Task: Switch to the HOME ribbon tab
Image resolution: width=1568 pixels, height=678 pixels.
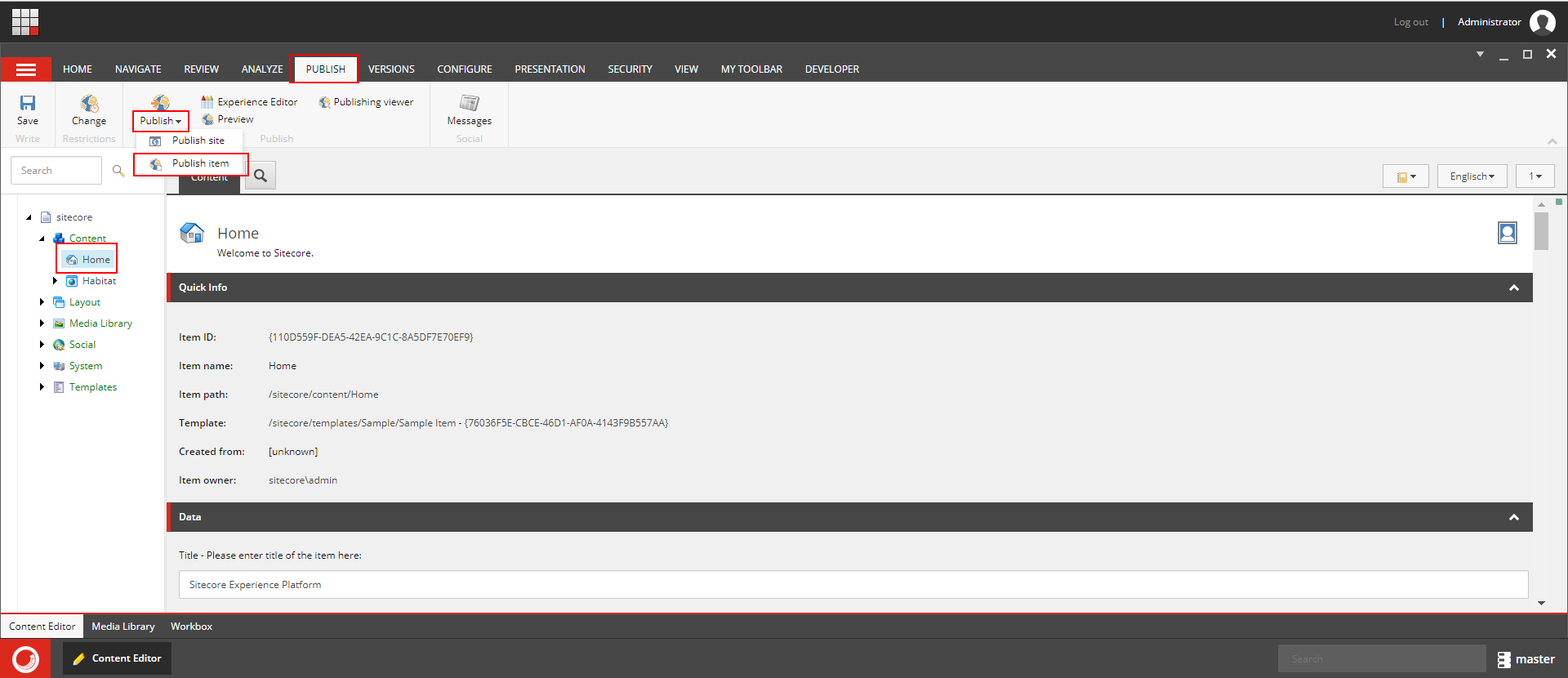Action: click(78, 69)
